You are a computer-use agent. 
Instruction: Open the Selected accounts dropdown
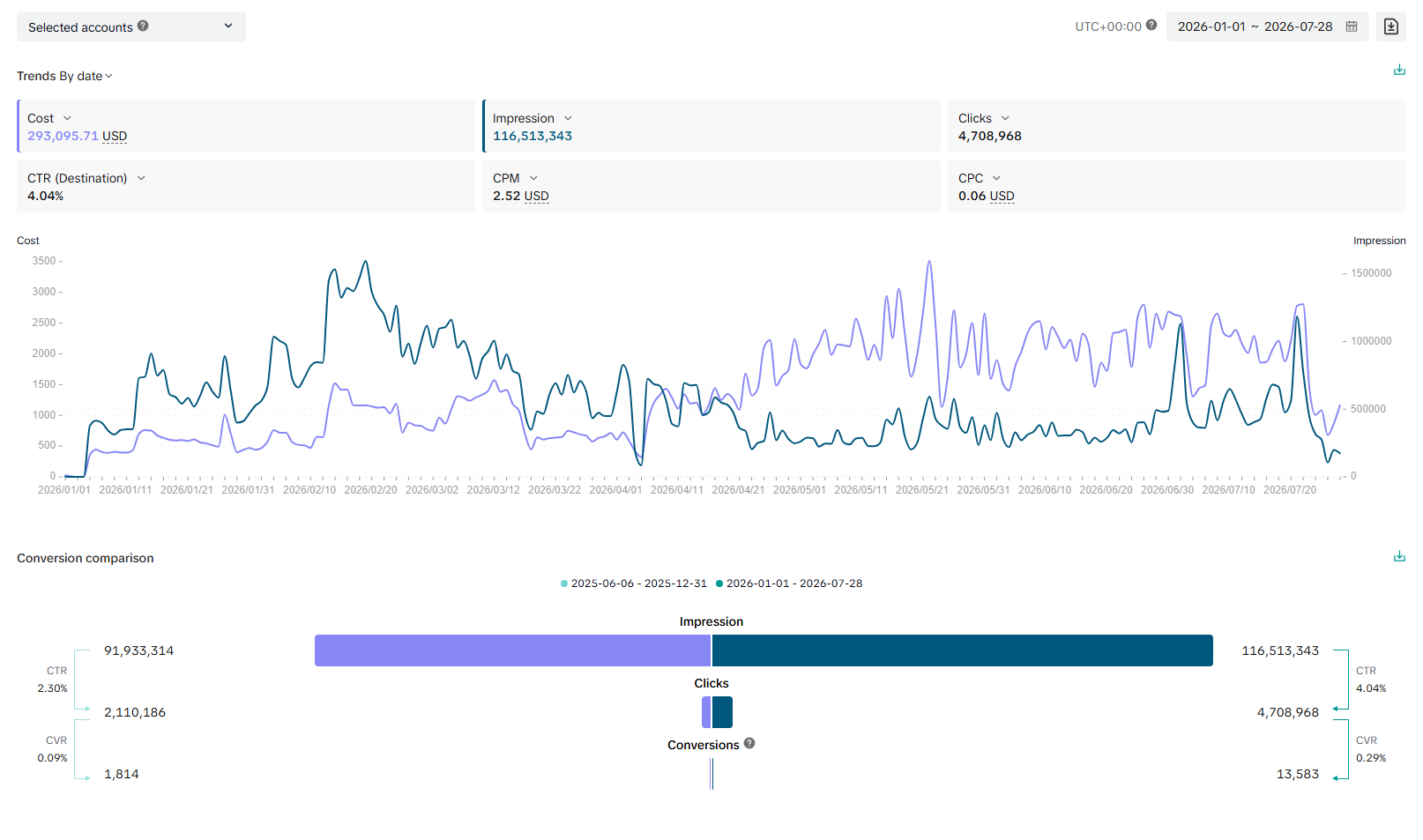click(131, 26)
